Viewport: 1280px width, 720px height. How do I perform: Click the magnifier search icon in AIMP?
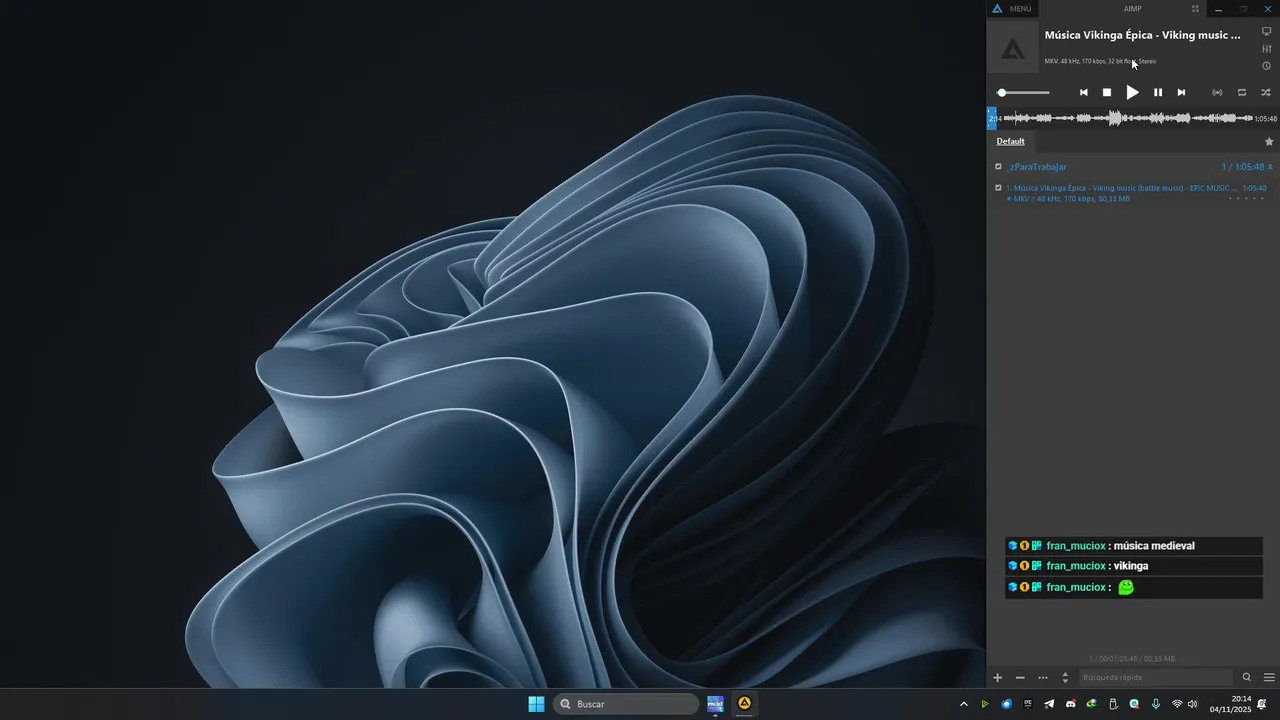click(1246, 678)
